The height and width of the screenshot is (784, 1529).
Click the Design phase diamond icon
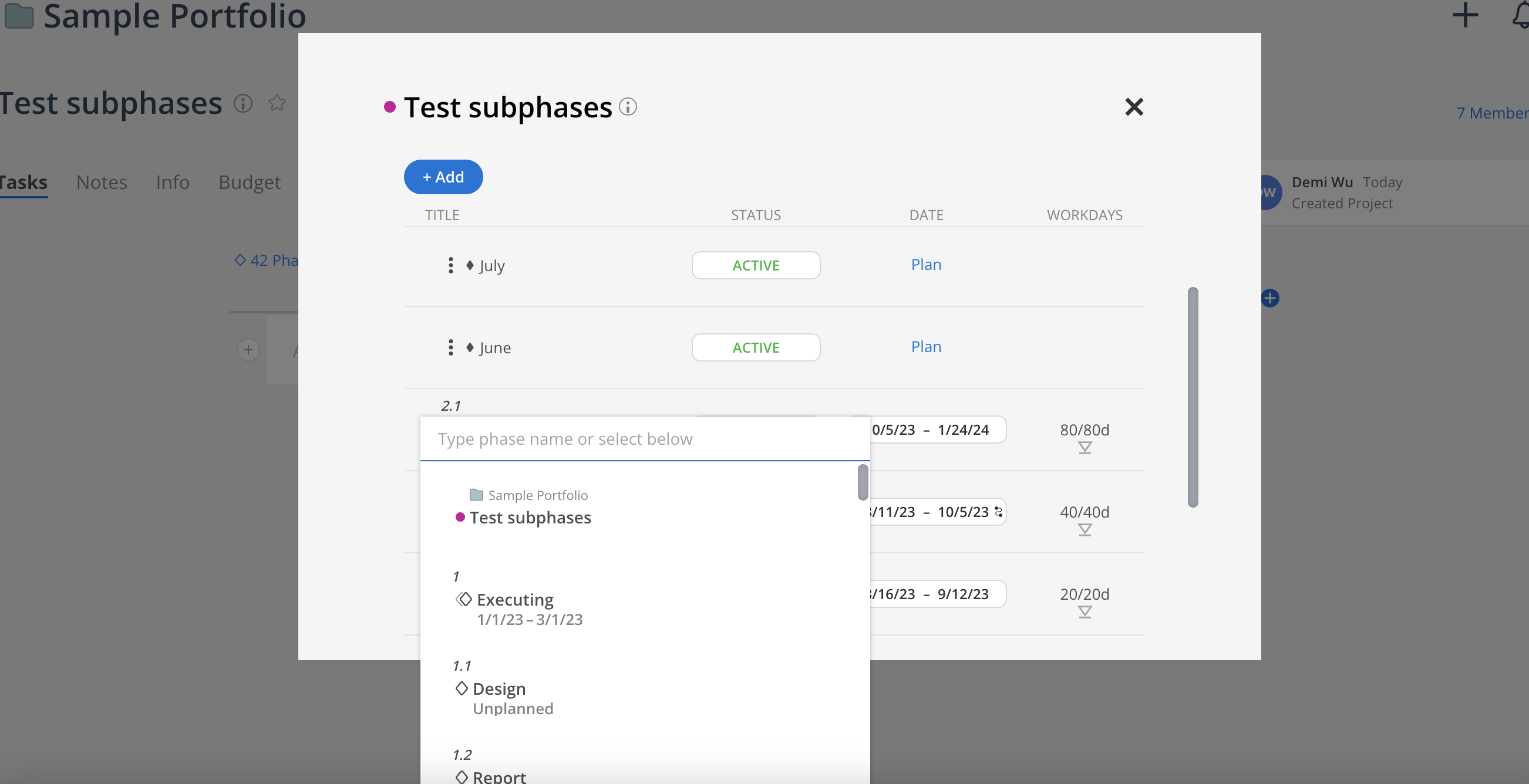[x=461, y=688]
